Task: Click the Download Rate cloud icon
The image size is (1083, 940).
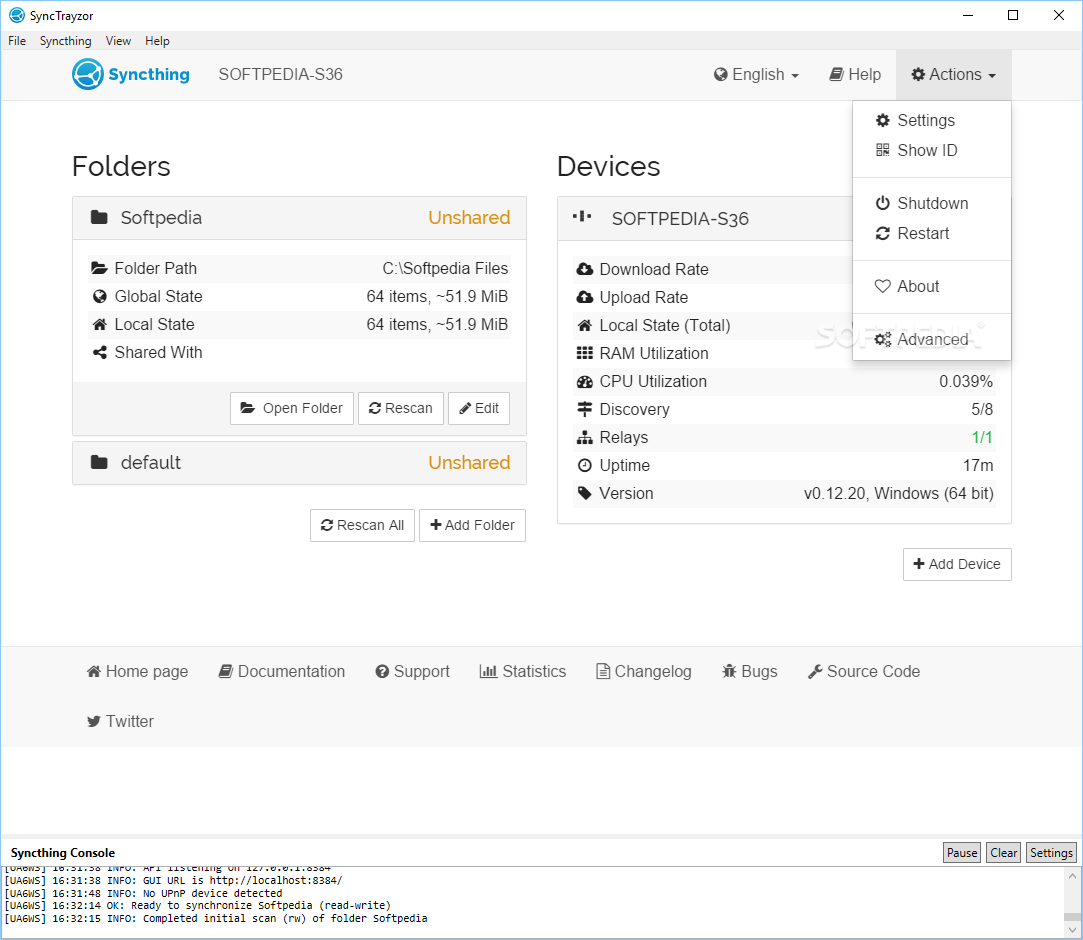Action: tap(584, 269)
